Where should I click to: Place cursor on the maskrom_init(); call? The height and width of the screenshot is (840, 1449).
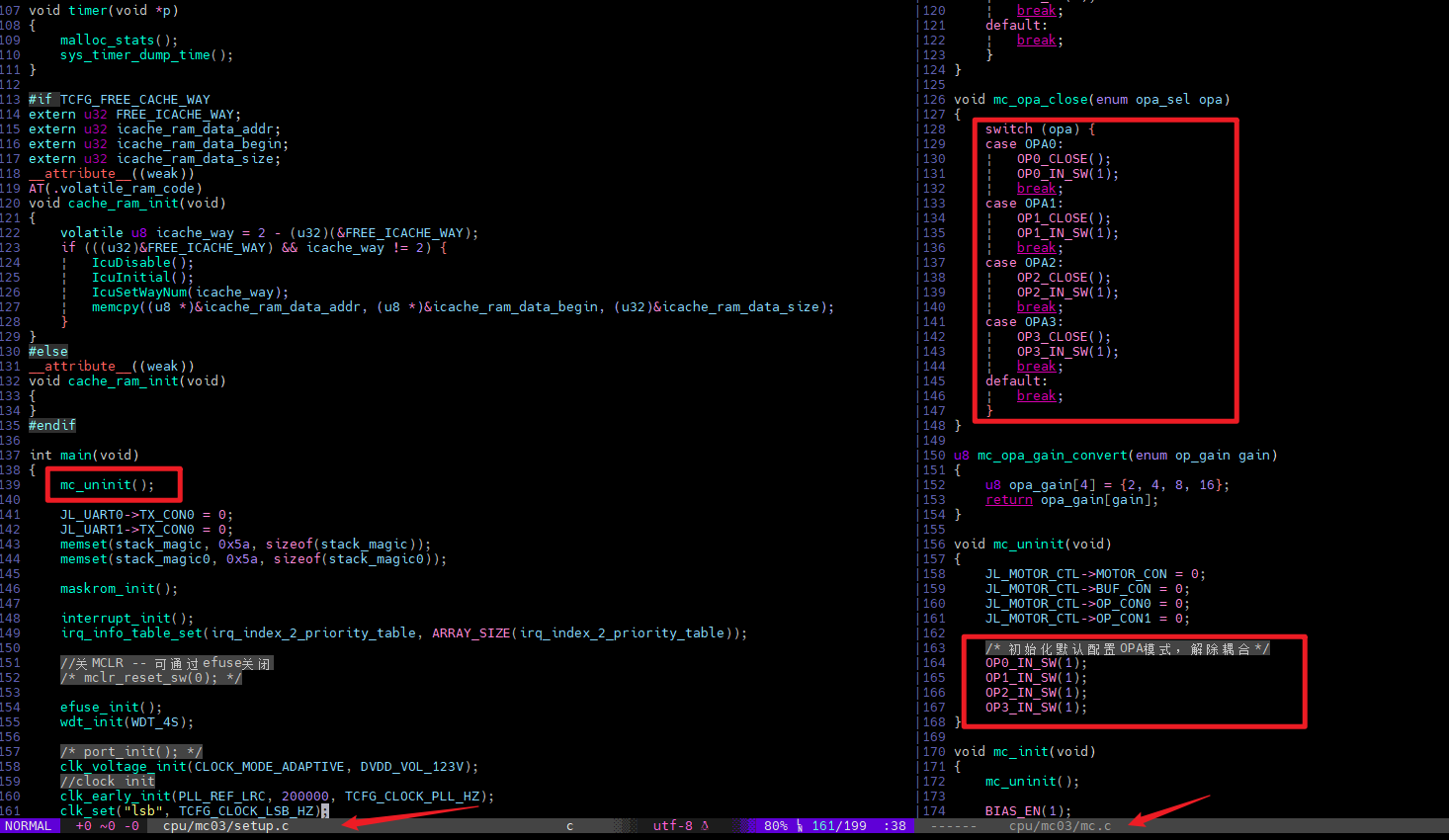click(120, 589)
